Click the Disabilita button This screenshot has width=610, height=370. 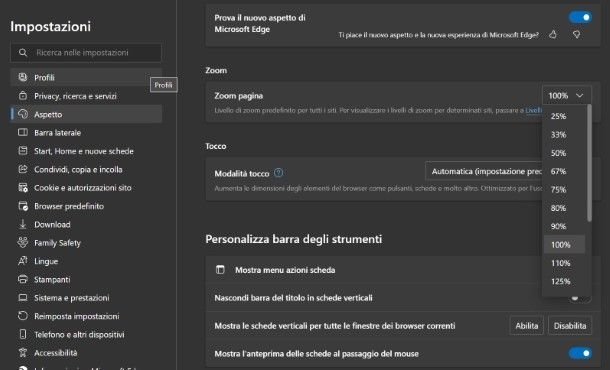pyautogui.click(x=570, y=326)
